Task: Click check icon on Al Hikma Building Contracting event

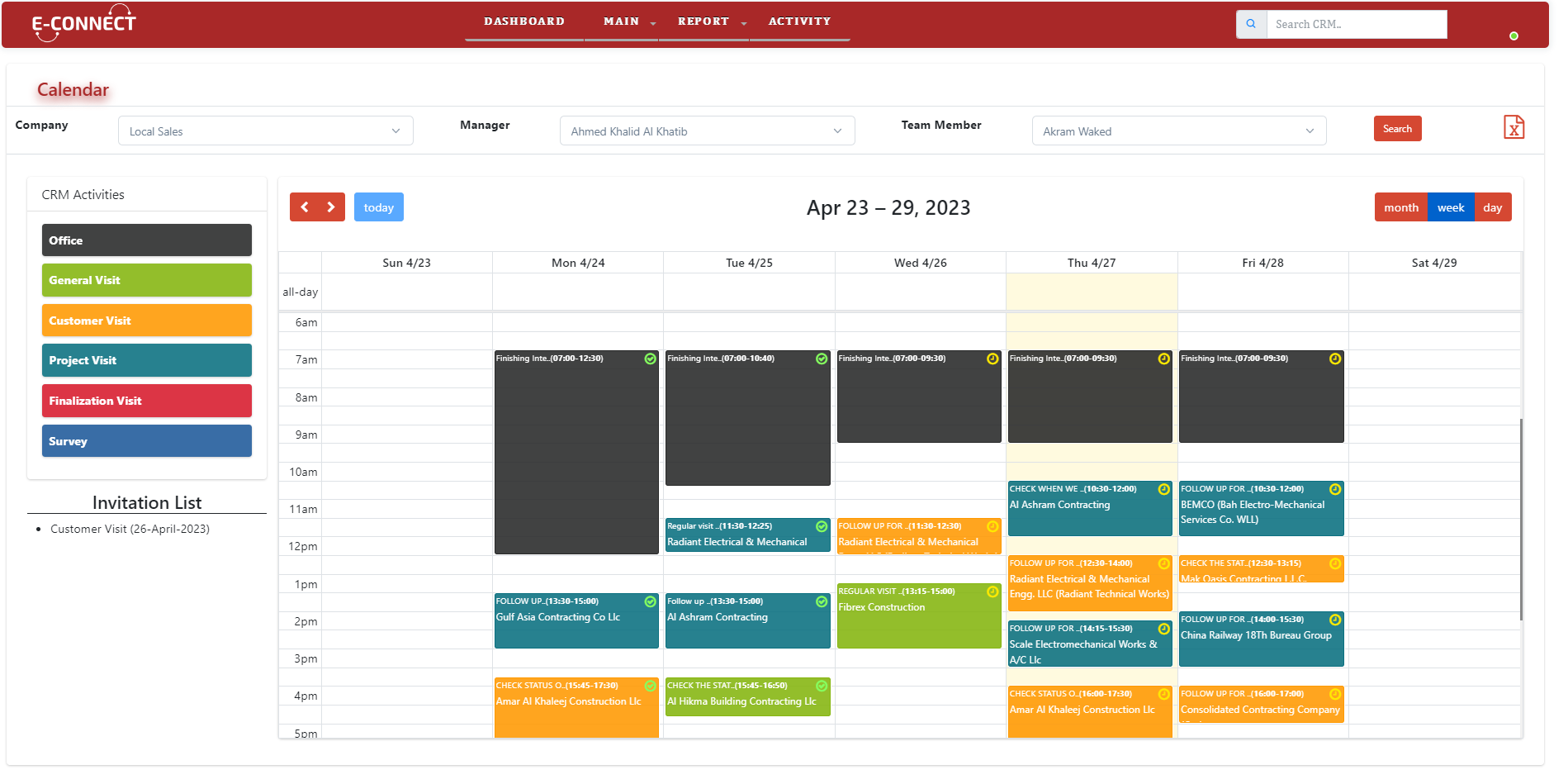Action: (x=822, y=686)
